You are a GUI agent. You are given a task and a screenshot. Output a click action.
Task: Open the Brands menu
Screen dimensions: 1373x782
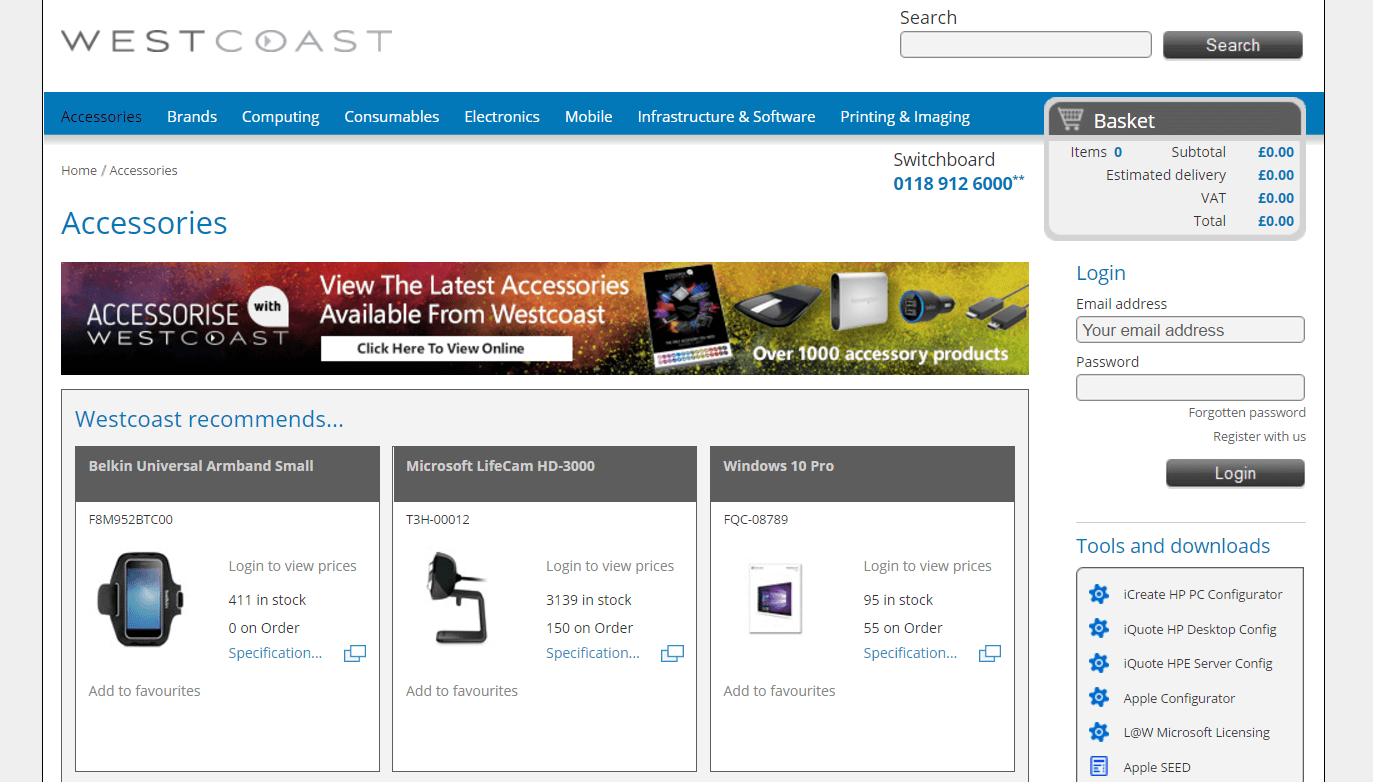(x=192, y=117)
